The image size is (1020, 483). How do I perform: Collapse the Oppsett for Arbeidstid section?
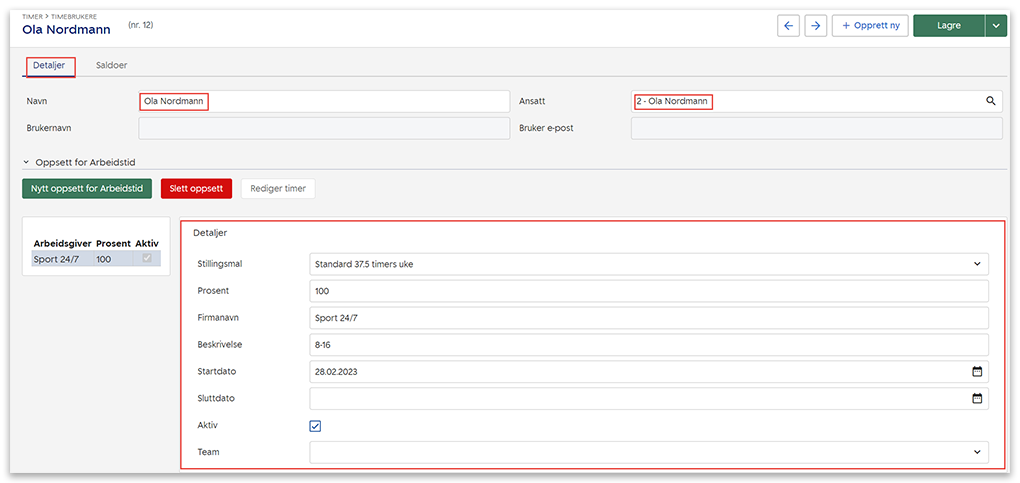click(x=27, y=161)
